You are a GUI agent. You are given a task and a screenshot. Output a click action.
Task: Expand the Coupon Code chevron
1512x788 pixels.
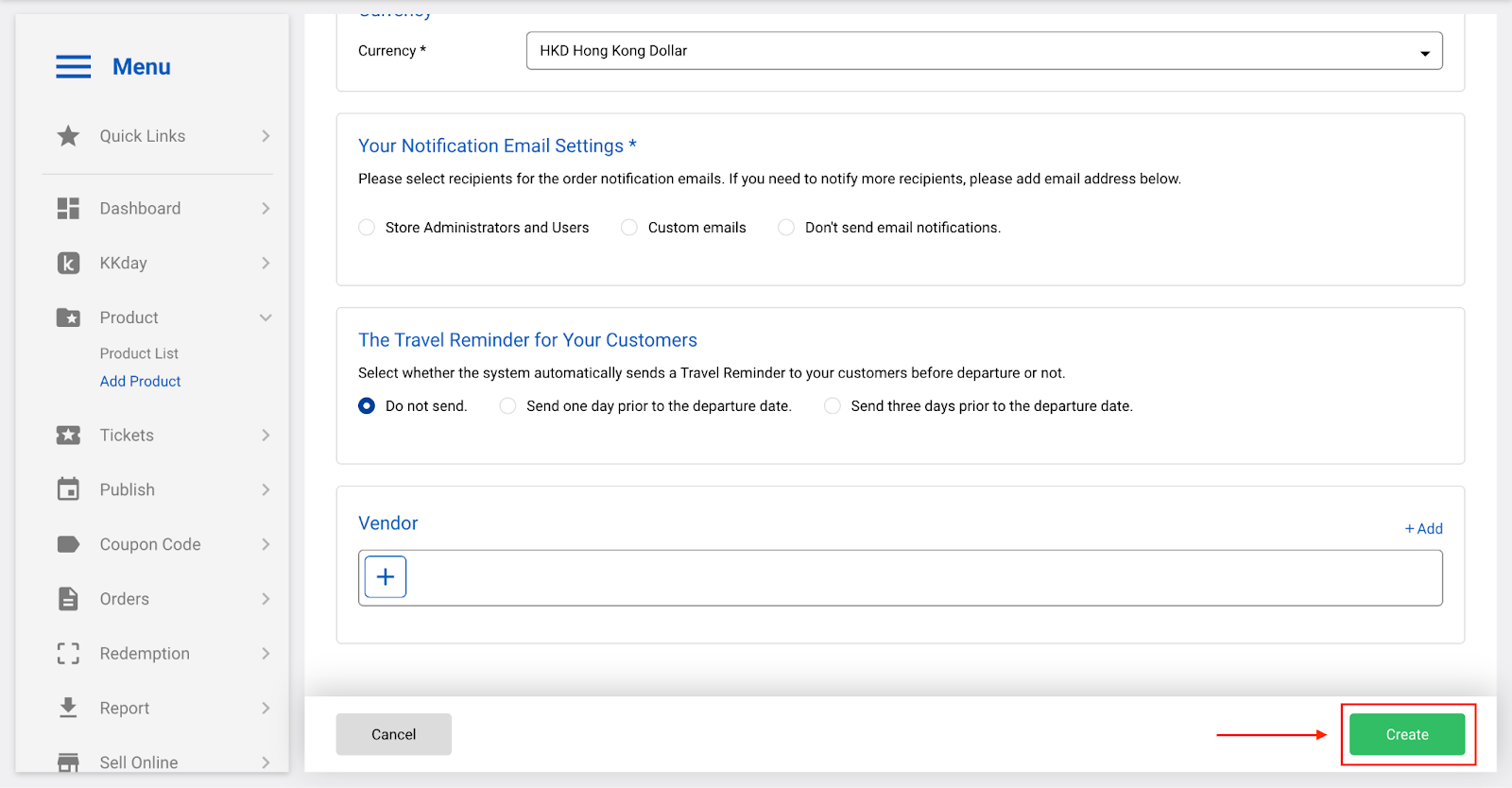click(266, 544)
